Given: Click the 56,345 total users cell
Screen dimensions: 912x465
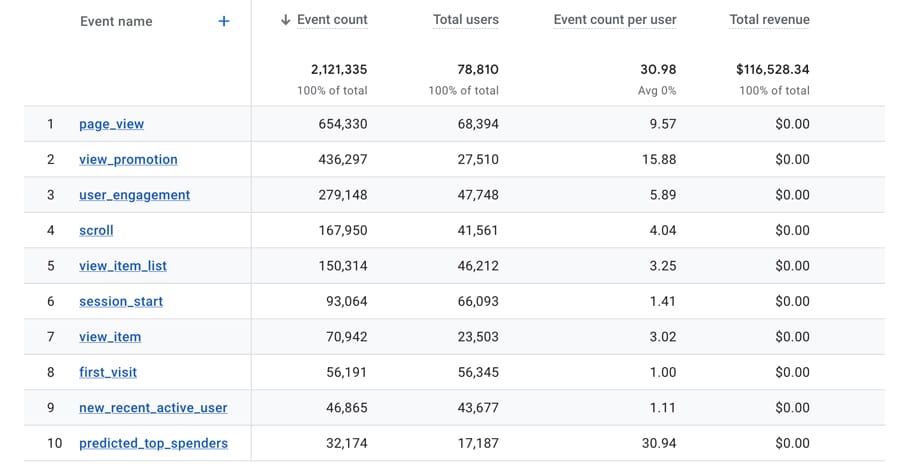Looking at the screenshot, I should 478,372.
